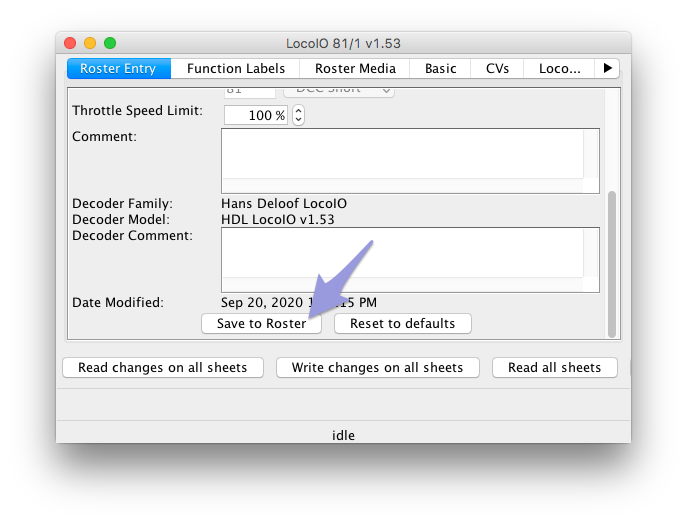Click Reset to defaults

pos(402,324)
